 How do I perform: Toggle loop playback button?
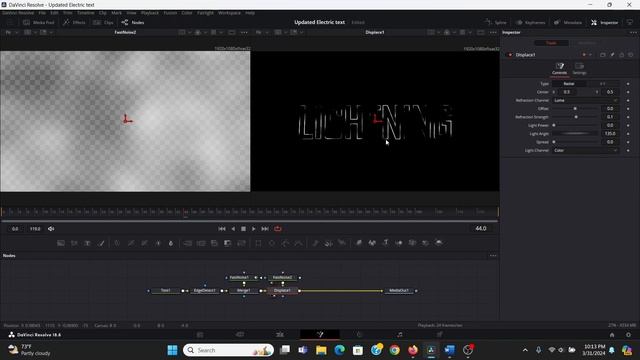pyautogui.click(x=278, y=229)
